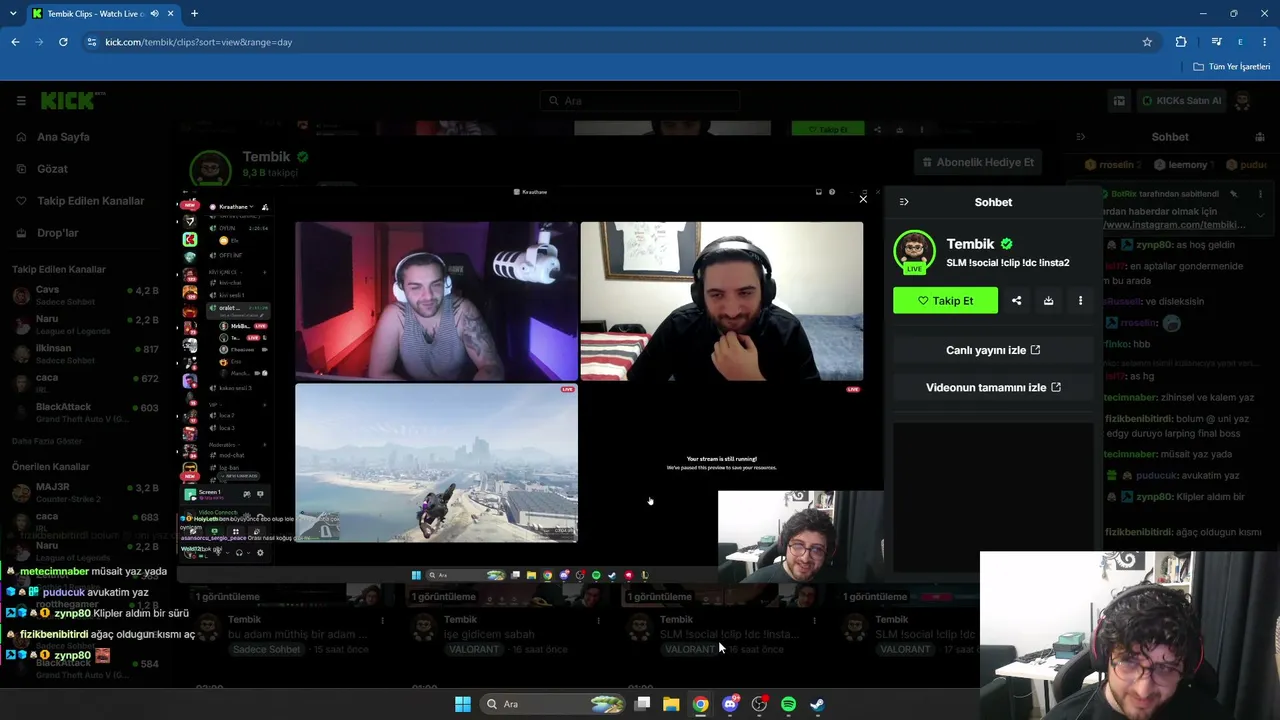Image resolution: width=1280 pixels, height=720 pixels.
Task: Close the clip viewer popup
Action: coord(863,199)
